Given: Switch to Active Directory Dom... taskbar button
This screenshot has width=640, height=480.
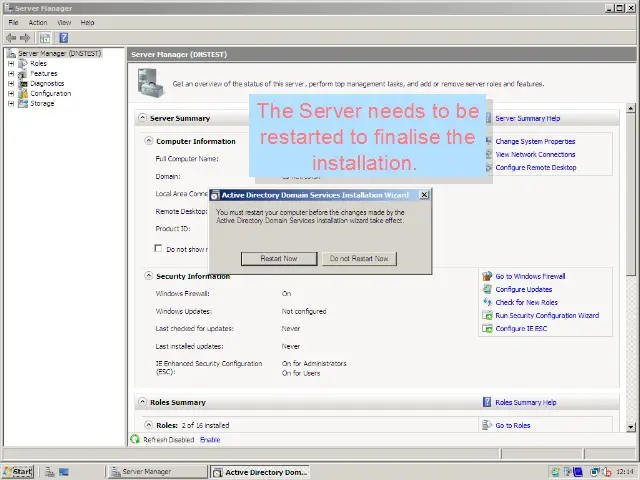Looking at the screenshot, I should point(260,472).
